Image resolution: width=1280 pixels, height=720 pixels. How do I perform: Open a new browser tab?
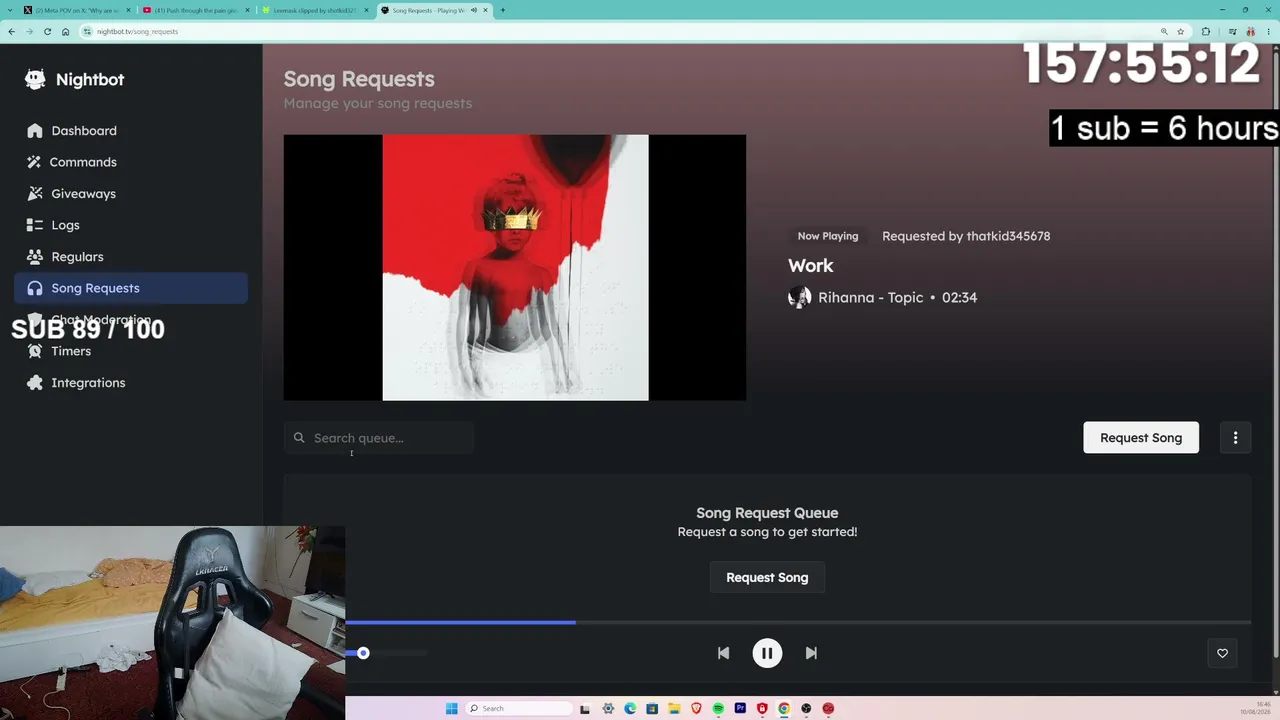[x=502, y=10]
